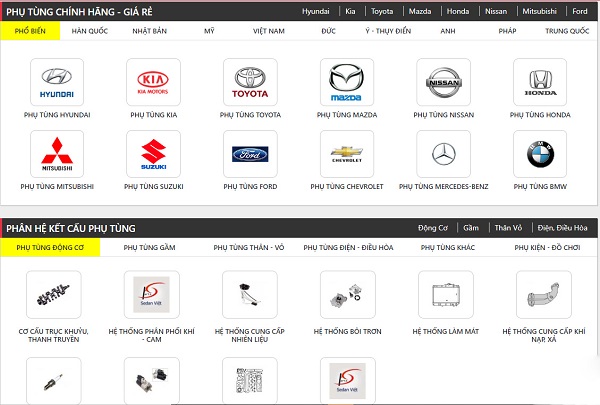
Task: Click the Hệ Thống Bôi Trơn caption
Action: pyautogui.click(x=347, y=331)
